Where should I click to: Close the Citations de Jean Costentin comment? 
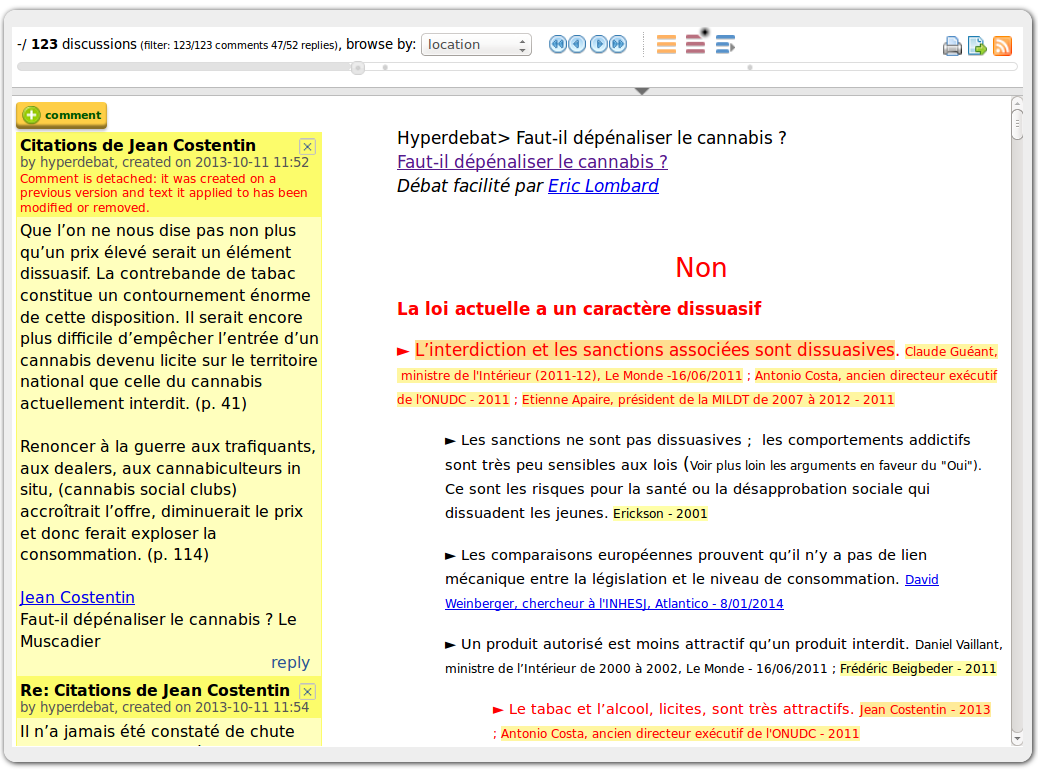307,146
